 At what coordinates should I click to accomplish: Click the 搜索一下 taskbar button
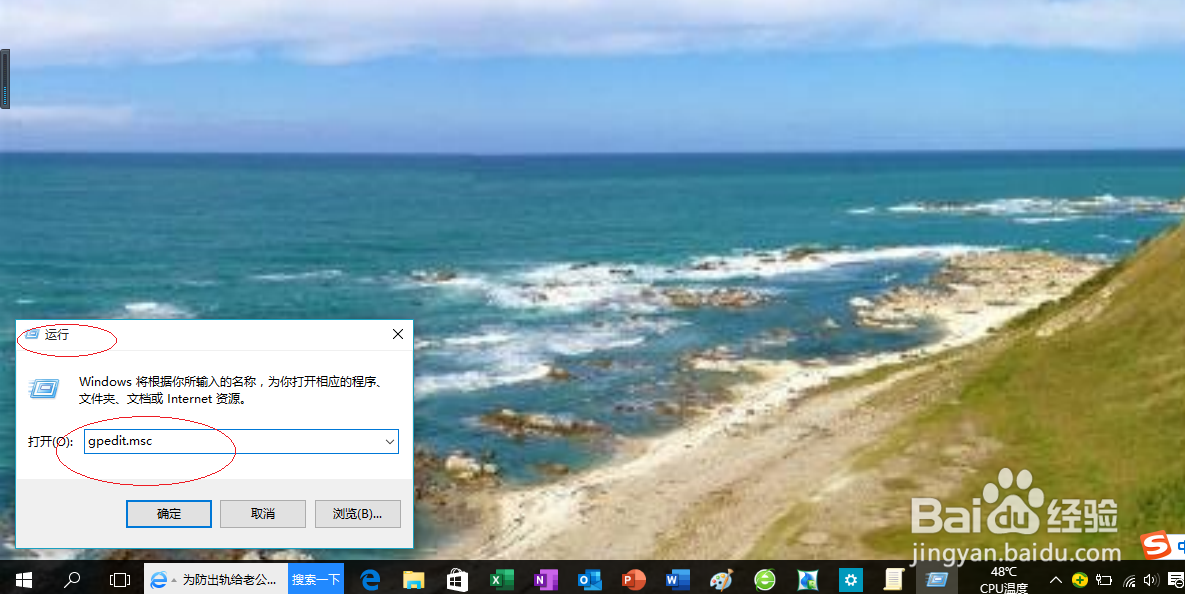(316, 580)
